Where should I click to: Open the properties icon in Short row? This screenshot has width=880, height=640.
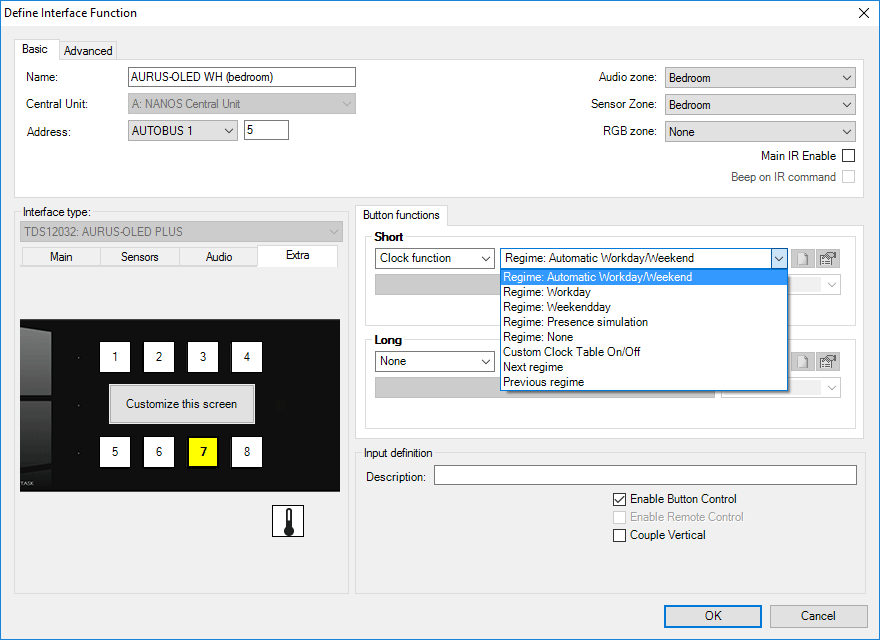coord(828,258)
